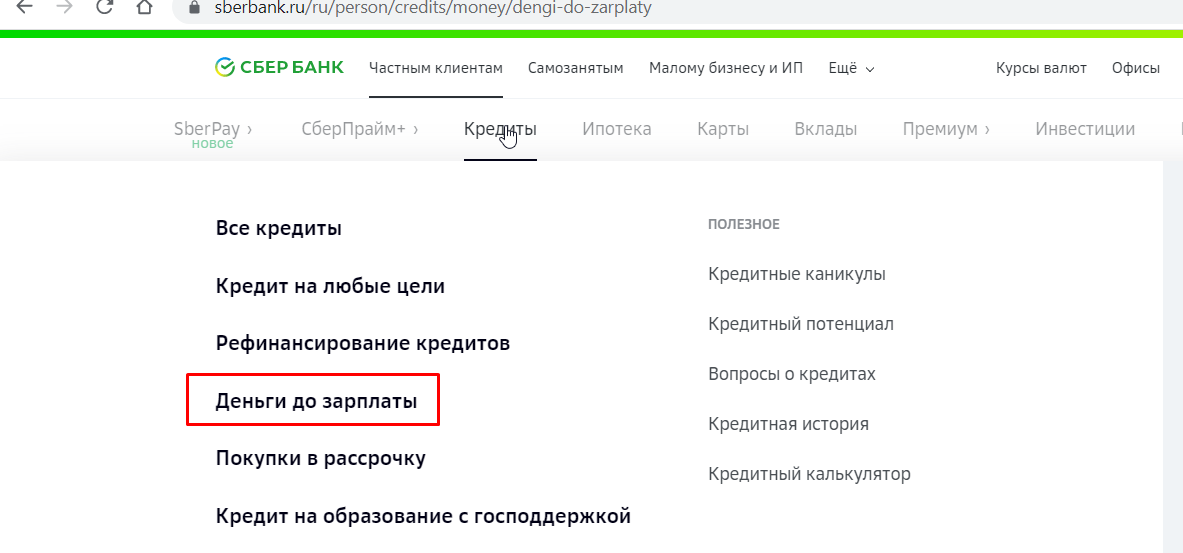Open Малому бизнесу и ИП section
The image size is (1183, 553).
[x=726, y=69]
